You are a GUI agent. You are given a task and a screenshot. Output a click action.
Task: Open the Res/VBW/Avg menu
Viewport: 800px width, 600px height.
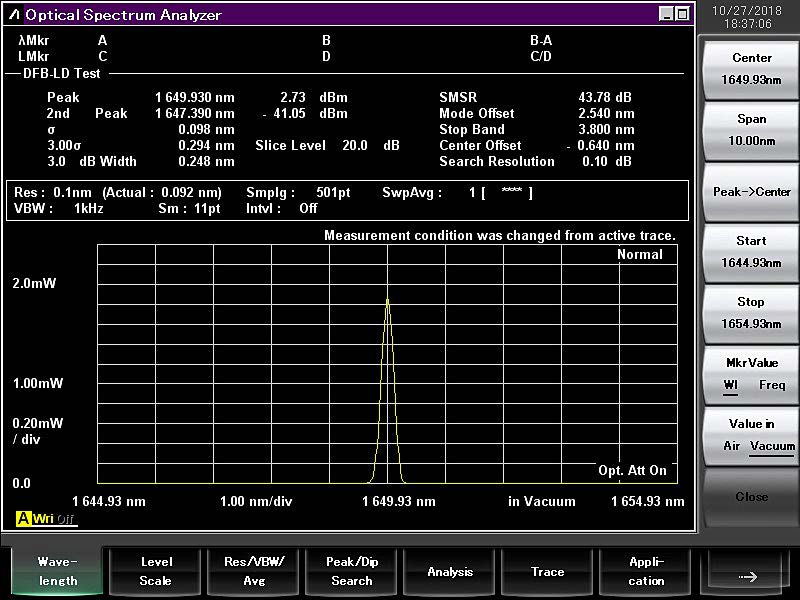click(254, 571)
